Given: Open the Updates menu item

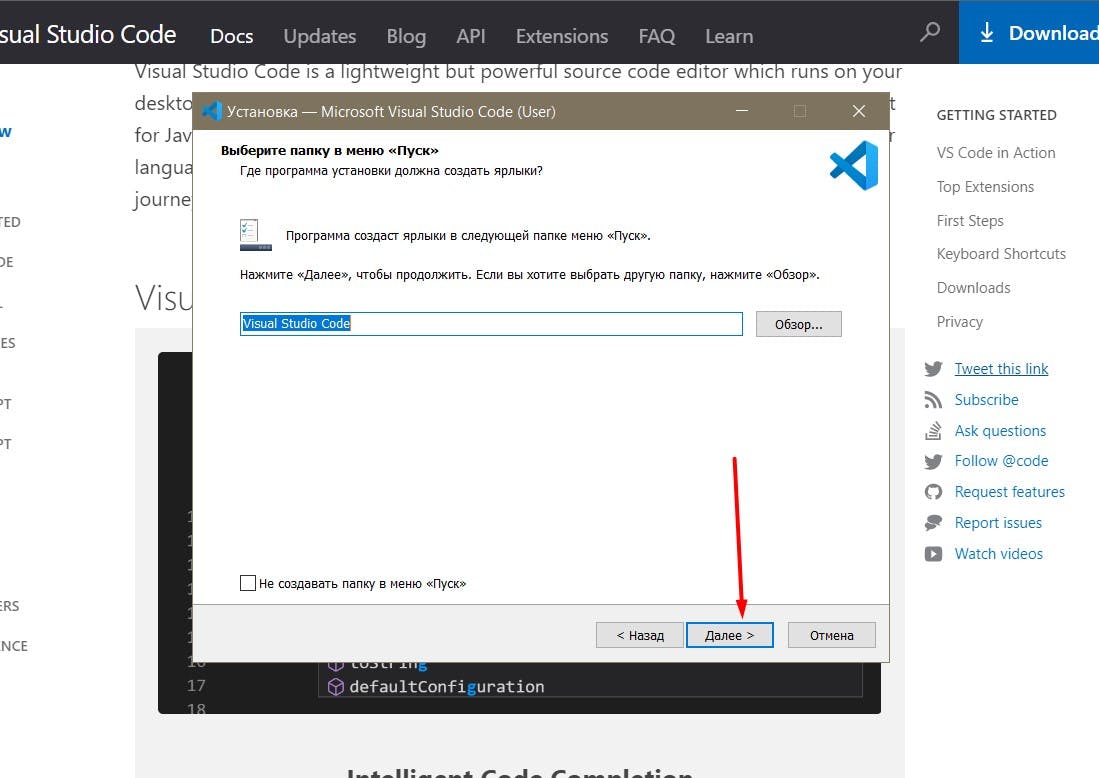Looking at the screenshot, I should point(320,36).
